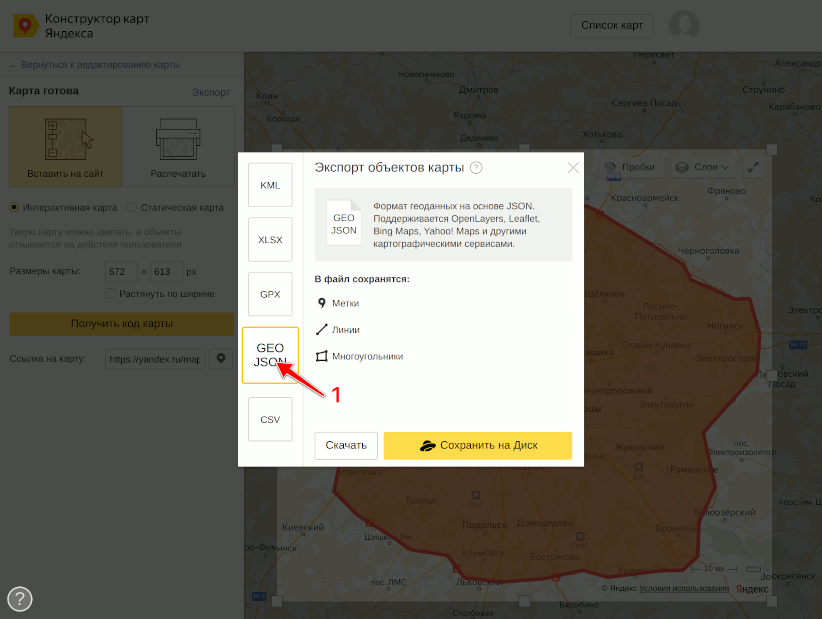Open the Слои layers dropdown
The image size is (822, 619).
click(x=702, y=167)
